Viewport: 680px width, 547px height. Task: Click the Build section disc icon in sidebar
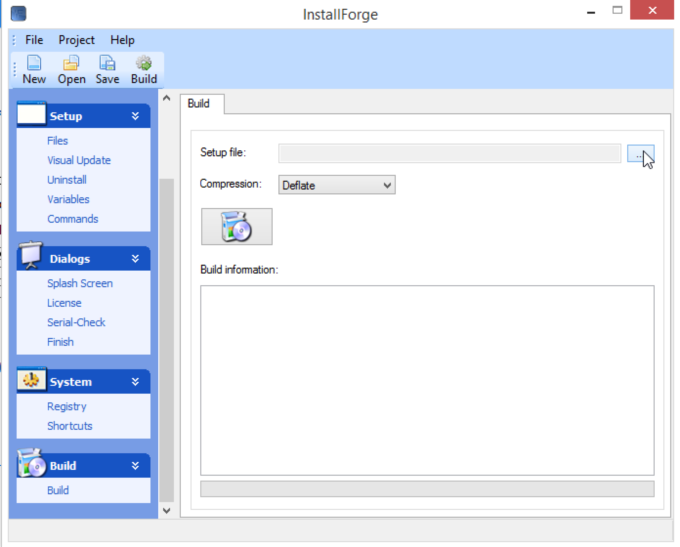(x=31, y=463)
